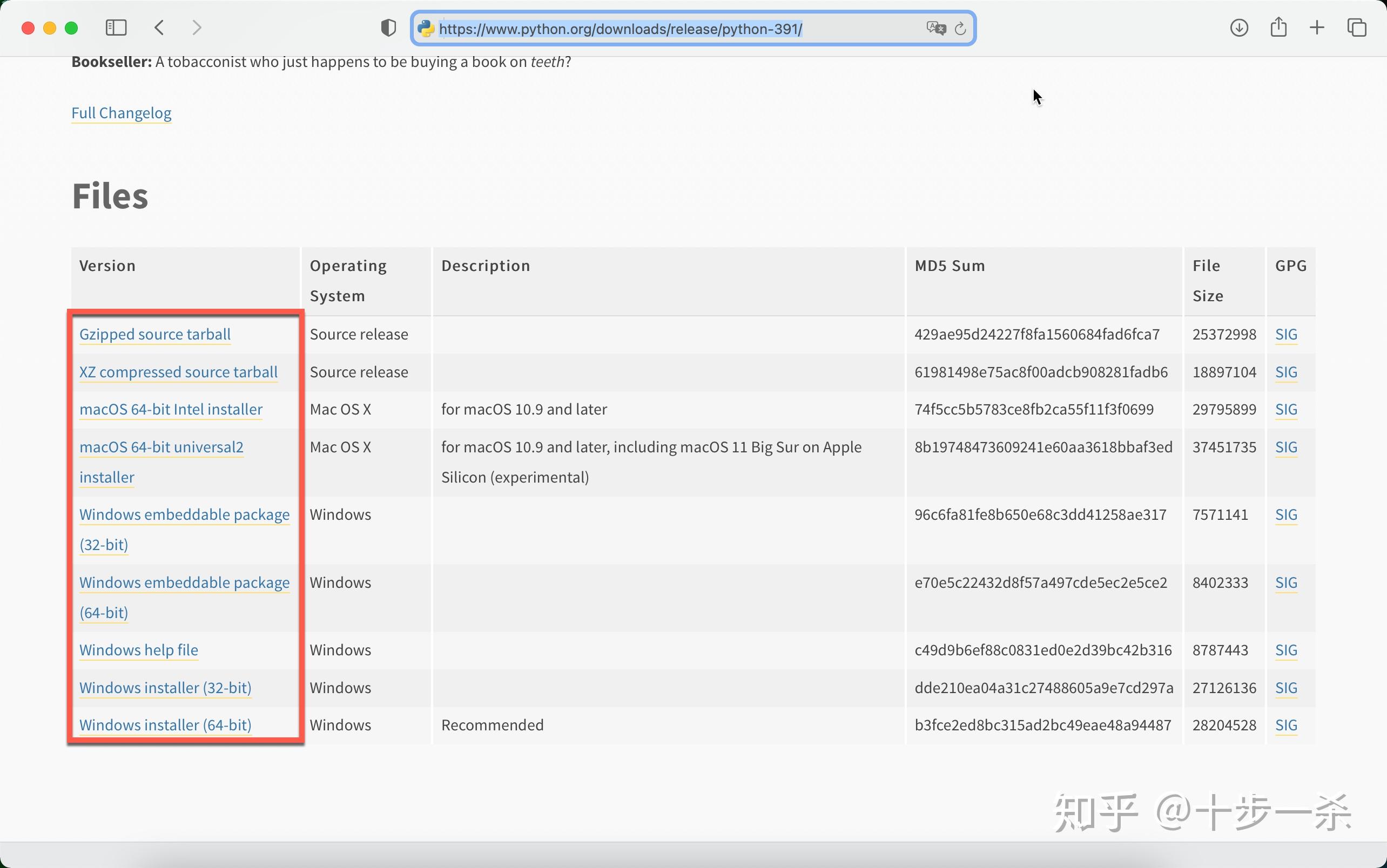Toggle the Safari sidebar icon
1387x868 pixels.
click(x=116, y=28)
